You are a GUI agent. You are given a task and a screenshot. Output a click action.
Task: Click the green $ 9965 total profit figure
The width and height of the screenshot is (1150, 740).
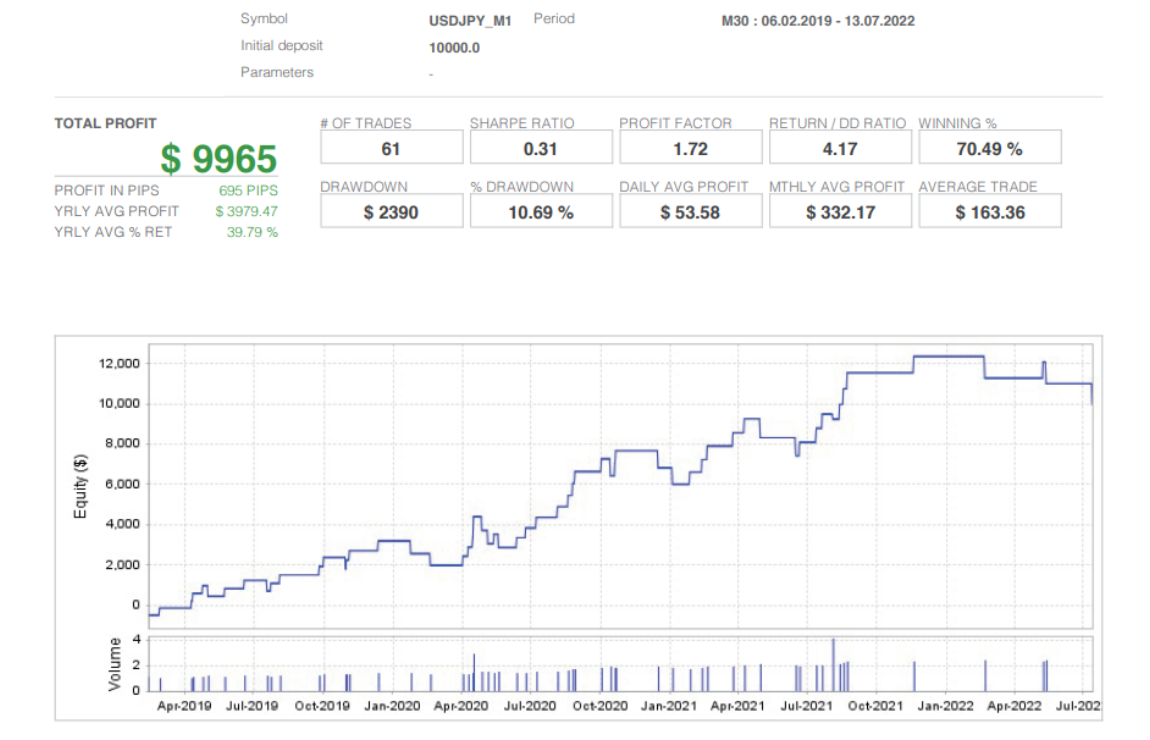pyautogui.click(x=218, y=159)
